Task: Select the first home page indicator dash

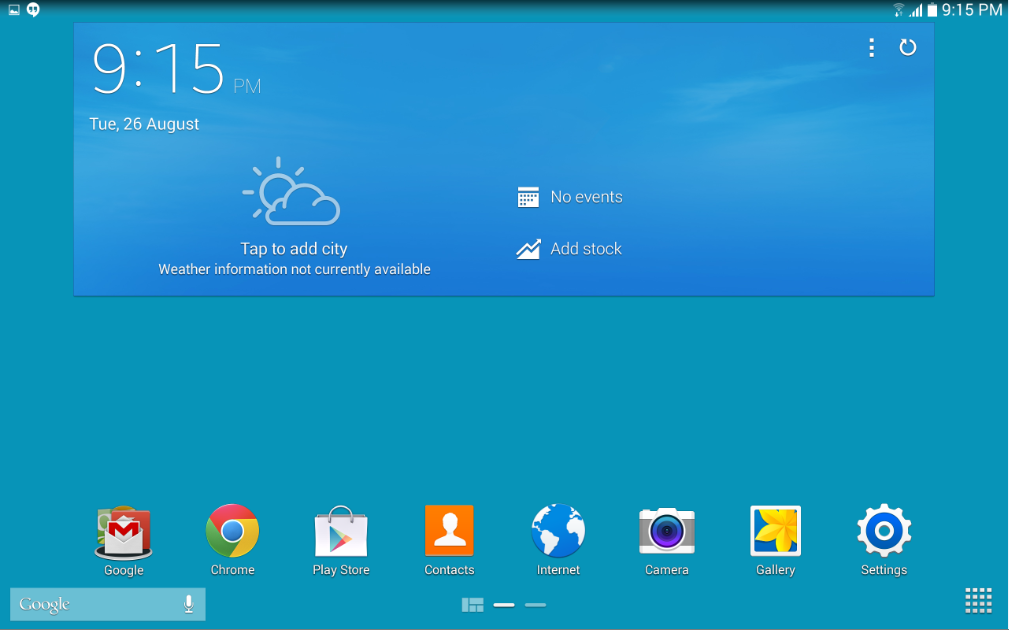Action: [x=504, y=605]
